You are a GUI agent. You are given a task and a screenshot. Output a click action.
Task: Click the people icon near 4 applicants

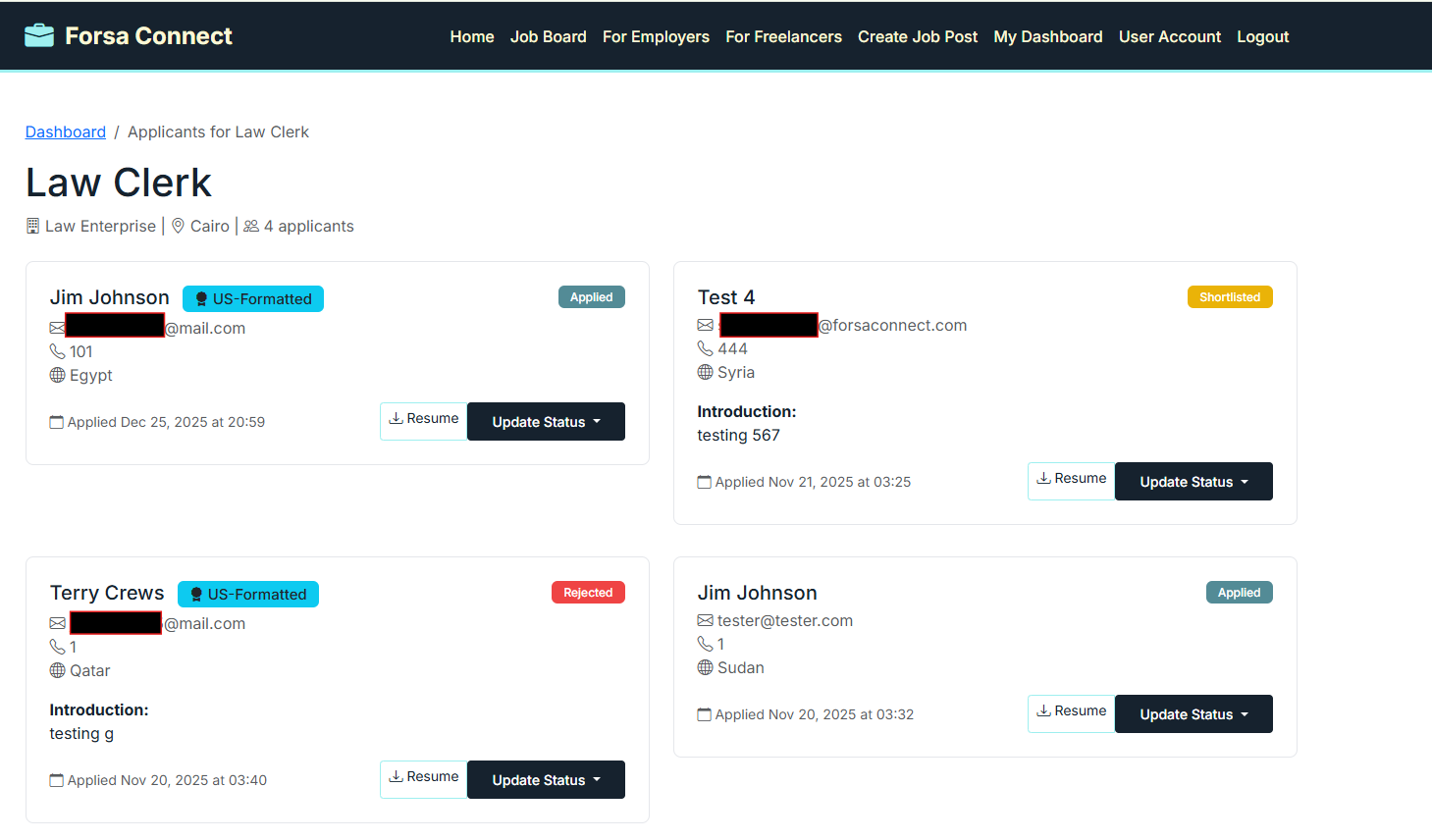click(253, 225)
